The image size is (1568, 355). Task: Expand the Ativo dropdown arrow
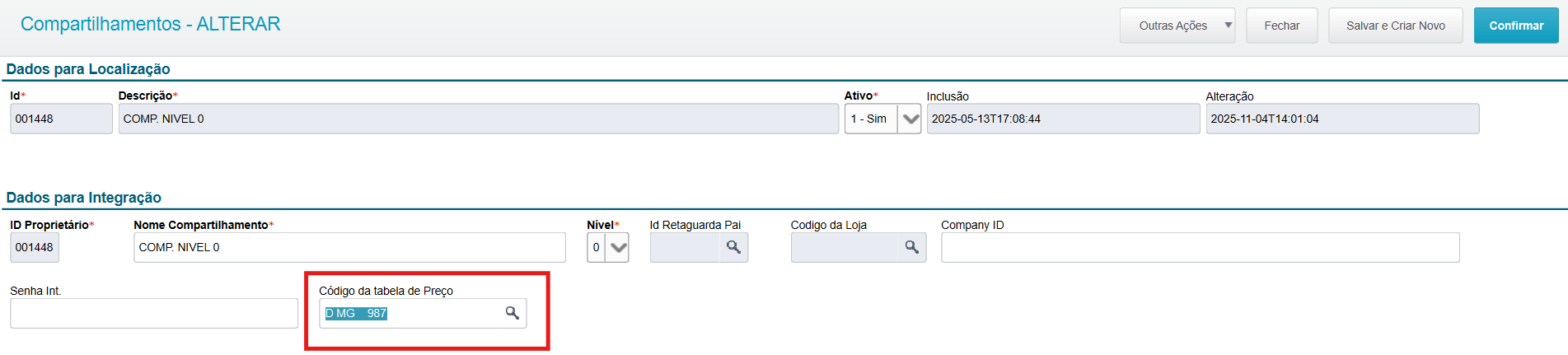[x=910, y=119]
